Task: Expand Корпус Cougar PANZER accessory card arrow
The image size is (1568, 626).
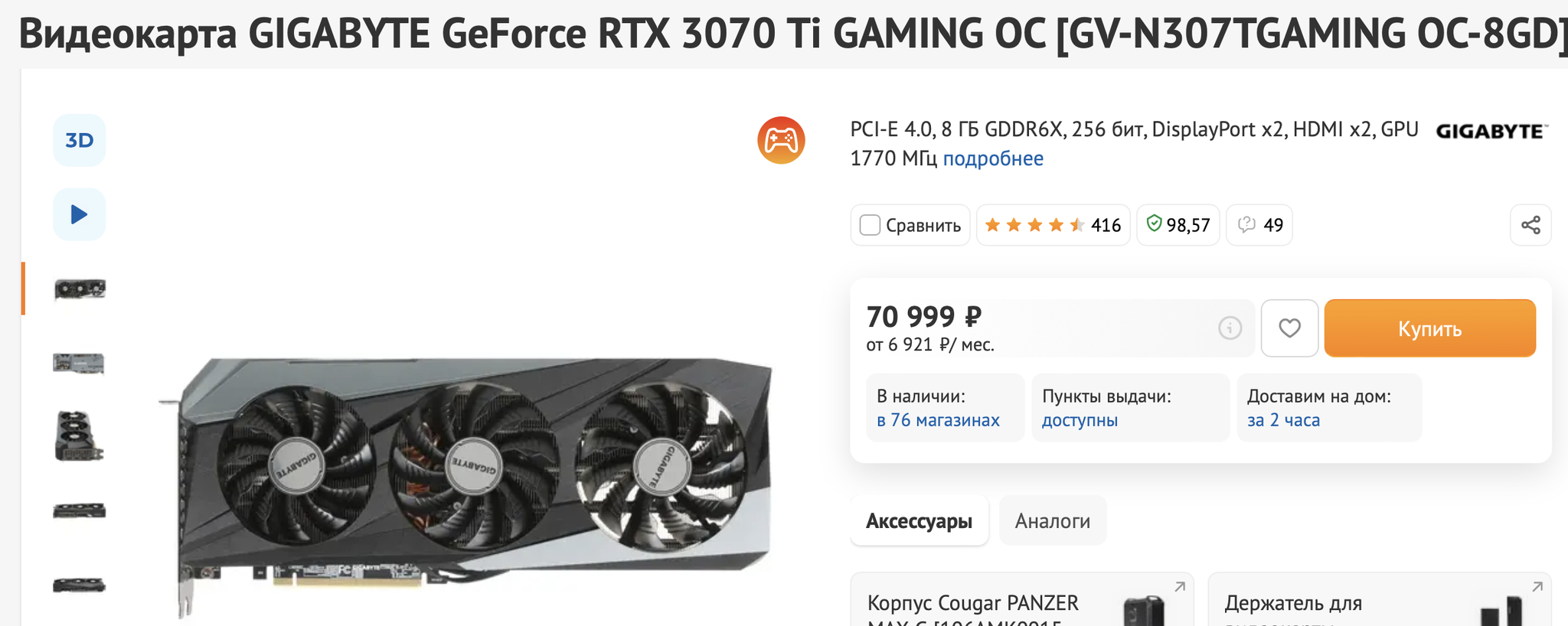Action: point(1180,587)
